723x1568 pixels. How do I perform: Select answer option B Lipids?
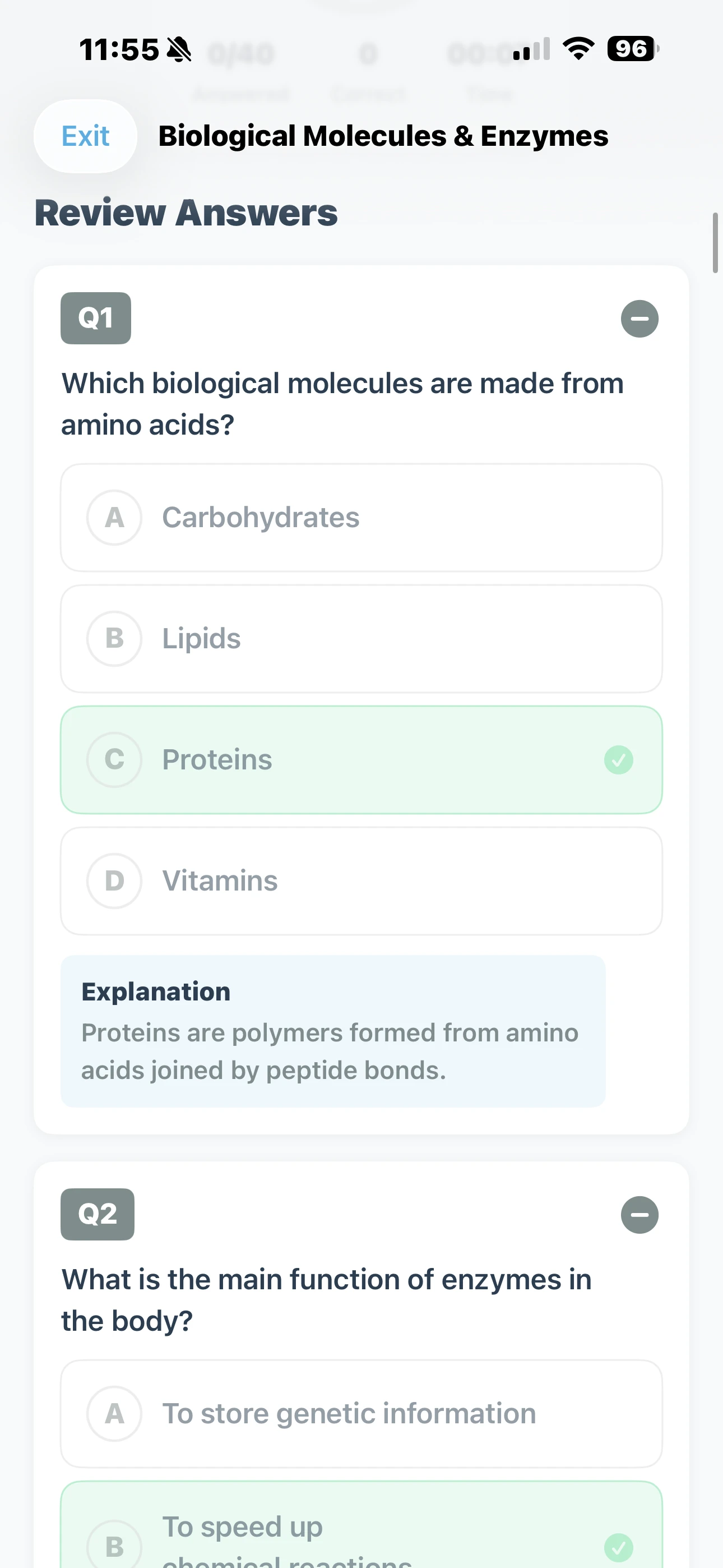361,639
